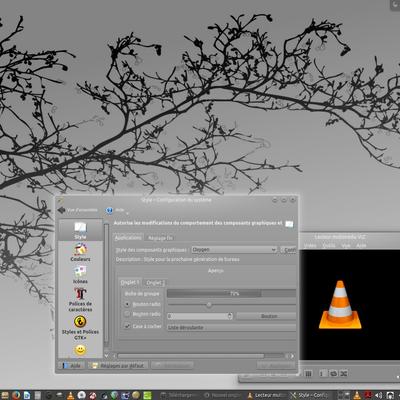Open the Aide menu in VLC
The height and width of the screenshot is (400, 400).
tap(361, 245)
